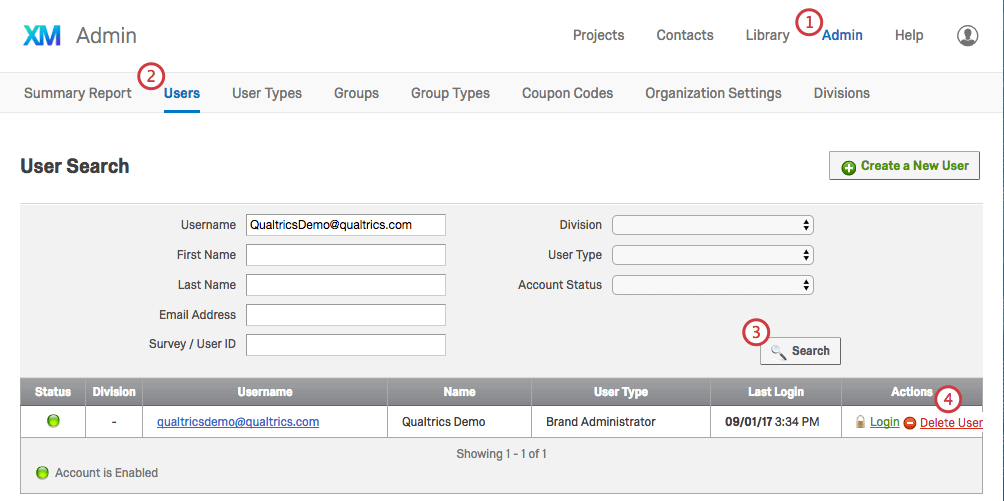Click the magnifier icon on the Search button
This screenshot has width=1004, height=501.
tap(778, 351)
